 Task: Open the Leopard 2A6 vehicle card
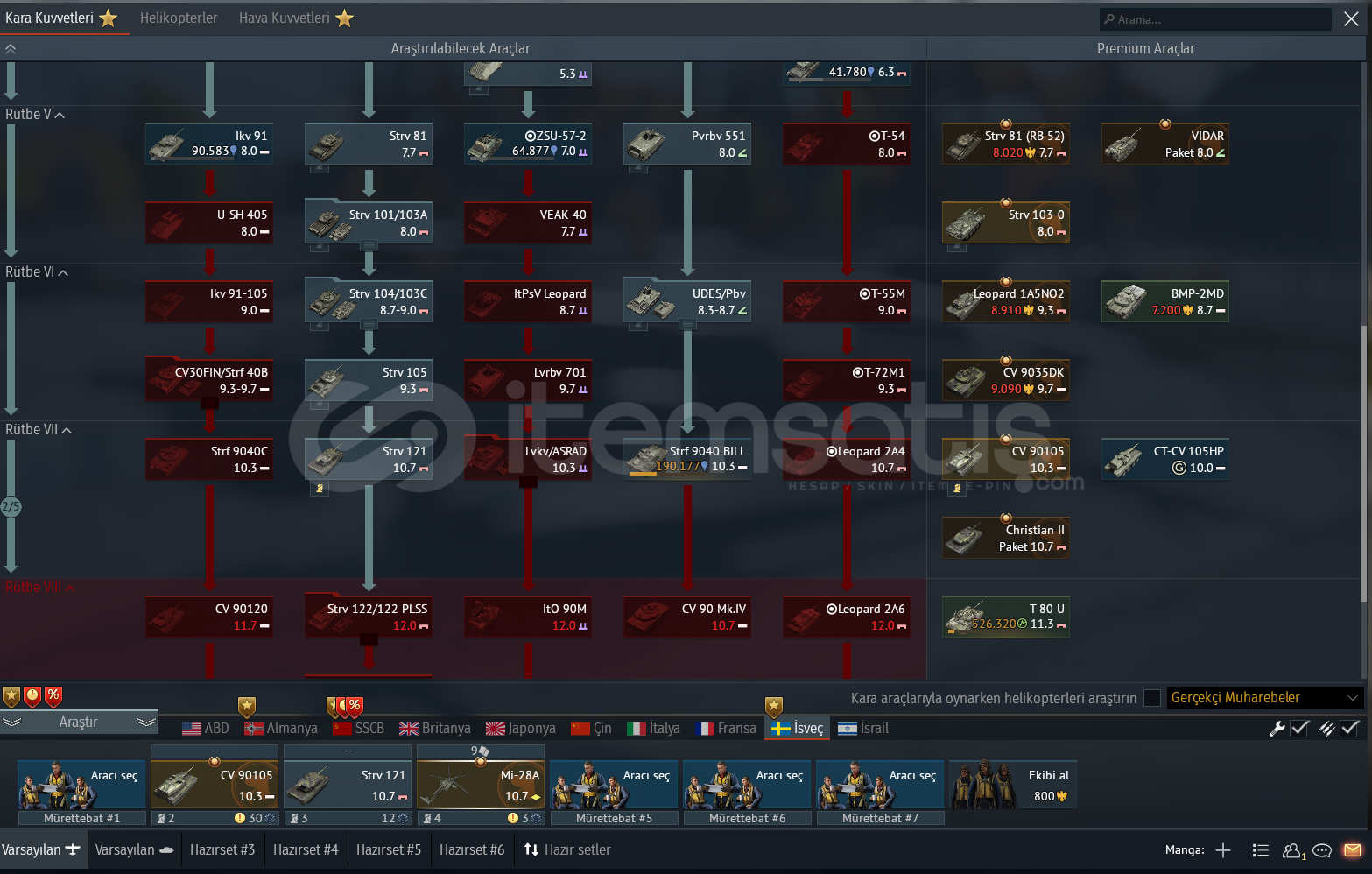847,617
